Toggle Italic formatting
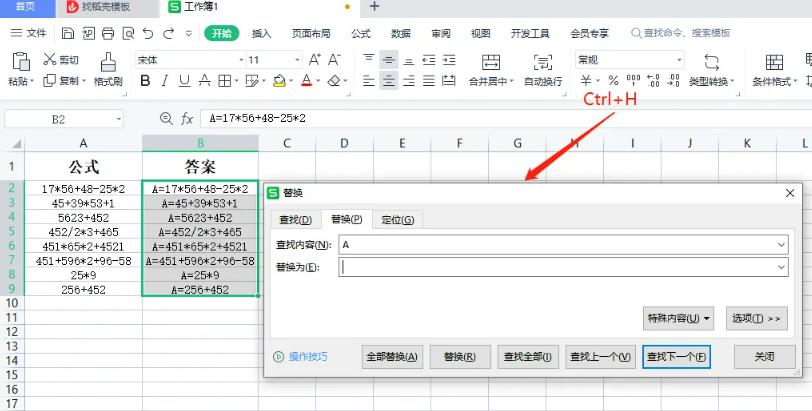The width and height of the screenshot is (812, 411). pos(165,81)
